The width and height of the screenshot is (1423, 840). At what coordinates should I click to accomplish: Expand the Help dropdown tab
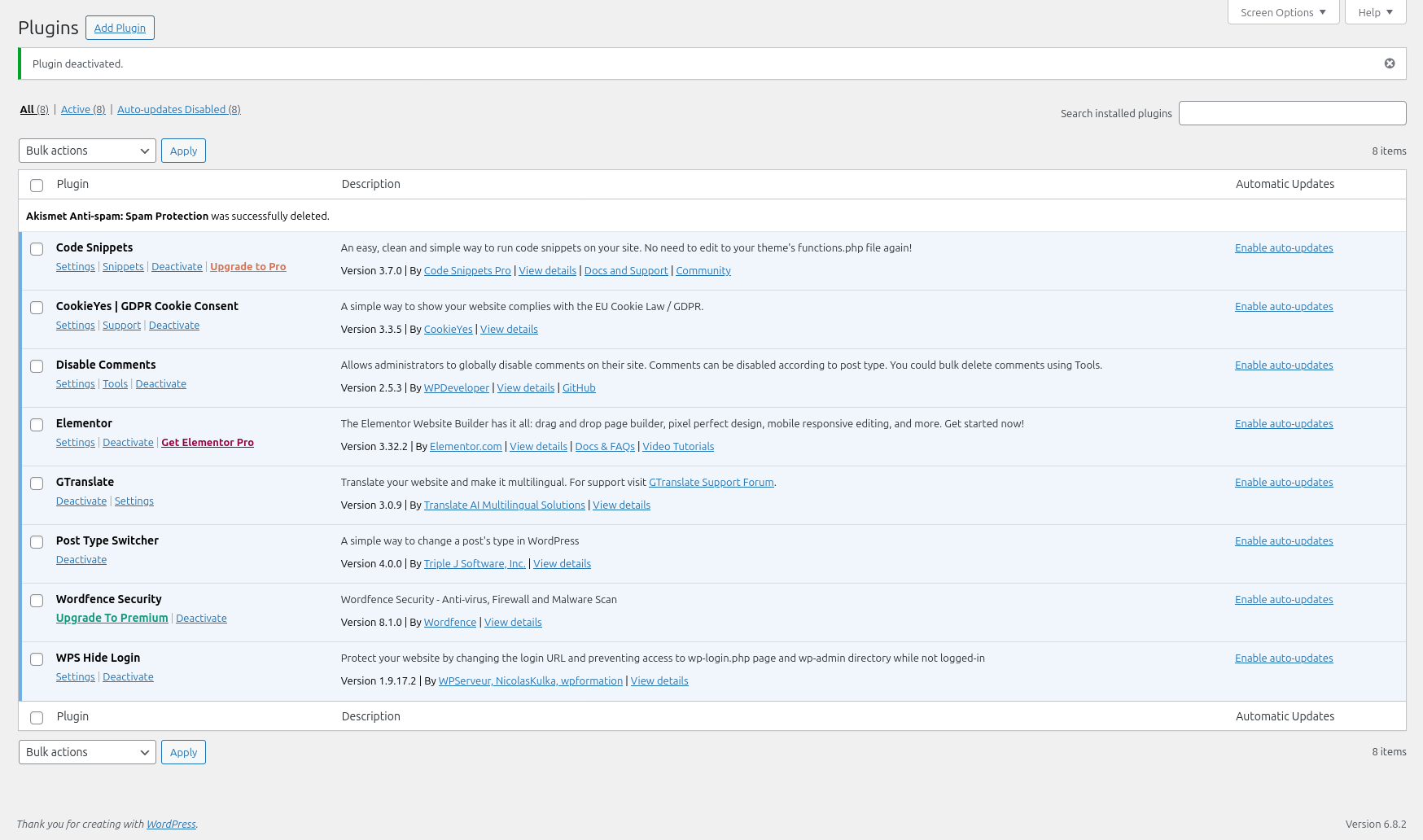pos(1375,12)
